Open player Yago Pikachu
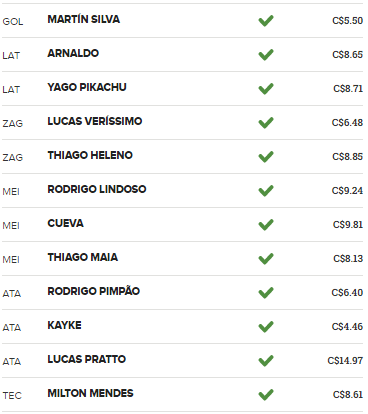The image size is (368, 414). [87, 87]
